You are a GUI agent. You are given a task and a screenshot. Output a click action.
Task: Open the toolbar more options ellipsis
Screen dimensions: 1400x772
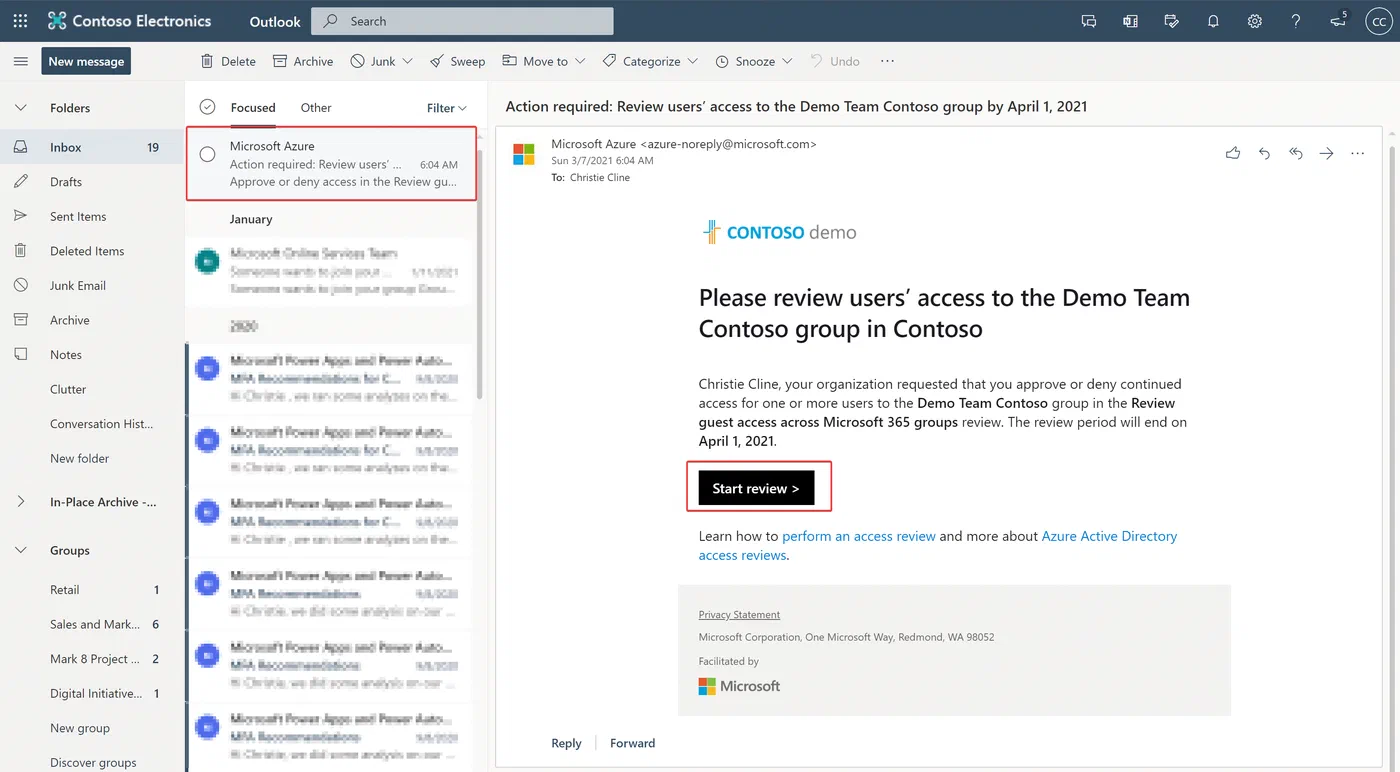887,61
